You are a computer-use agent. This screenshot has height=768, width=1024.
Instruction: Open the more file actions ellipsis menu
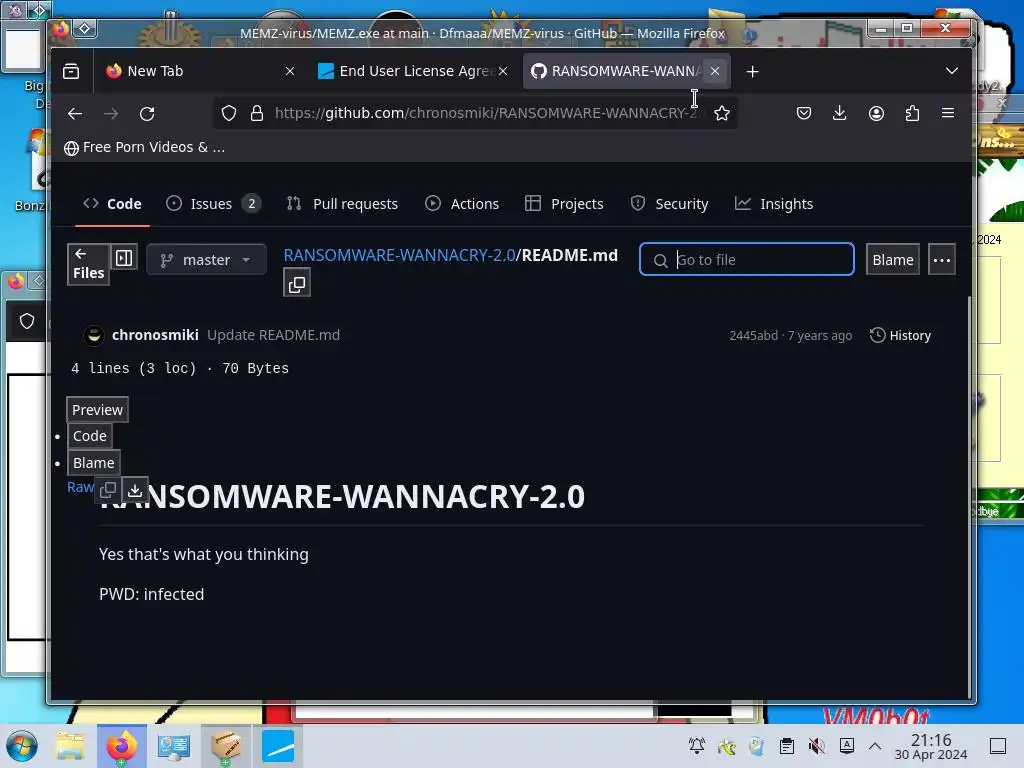(942, 260)
